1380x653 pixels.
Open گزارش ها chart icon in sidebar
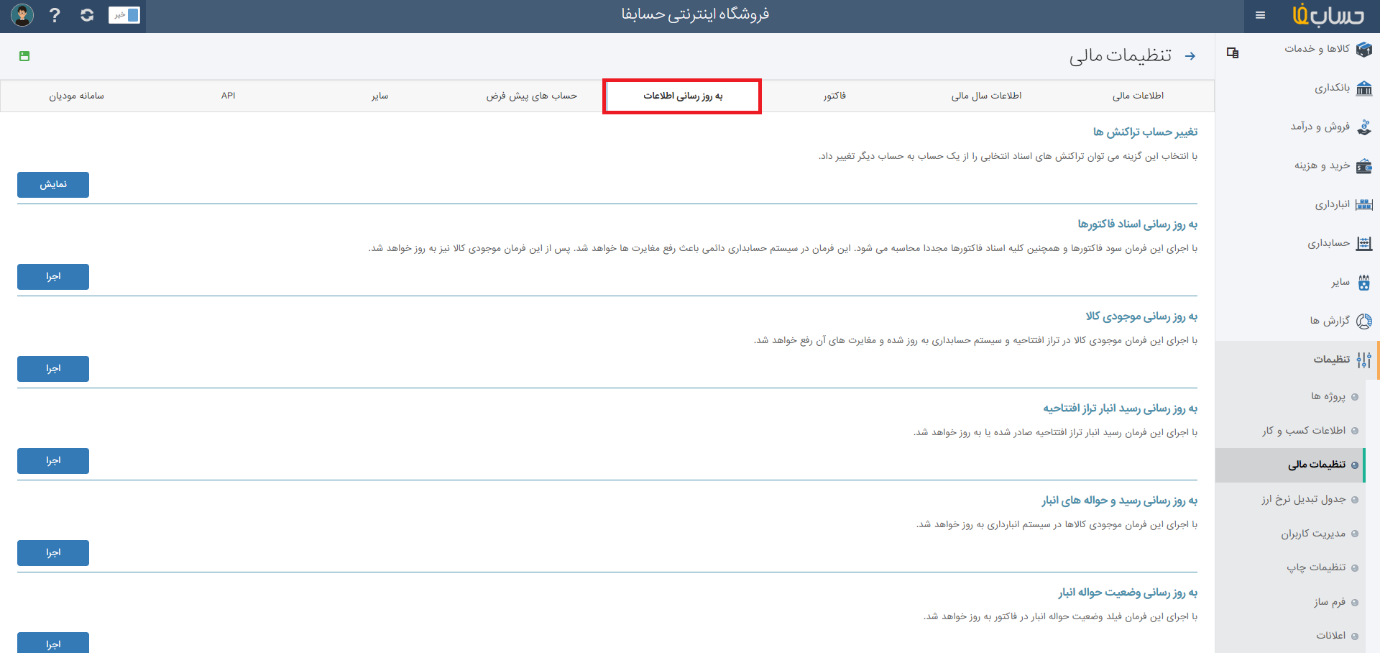(1364, 322)
